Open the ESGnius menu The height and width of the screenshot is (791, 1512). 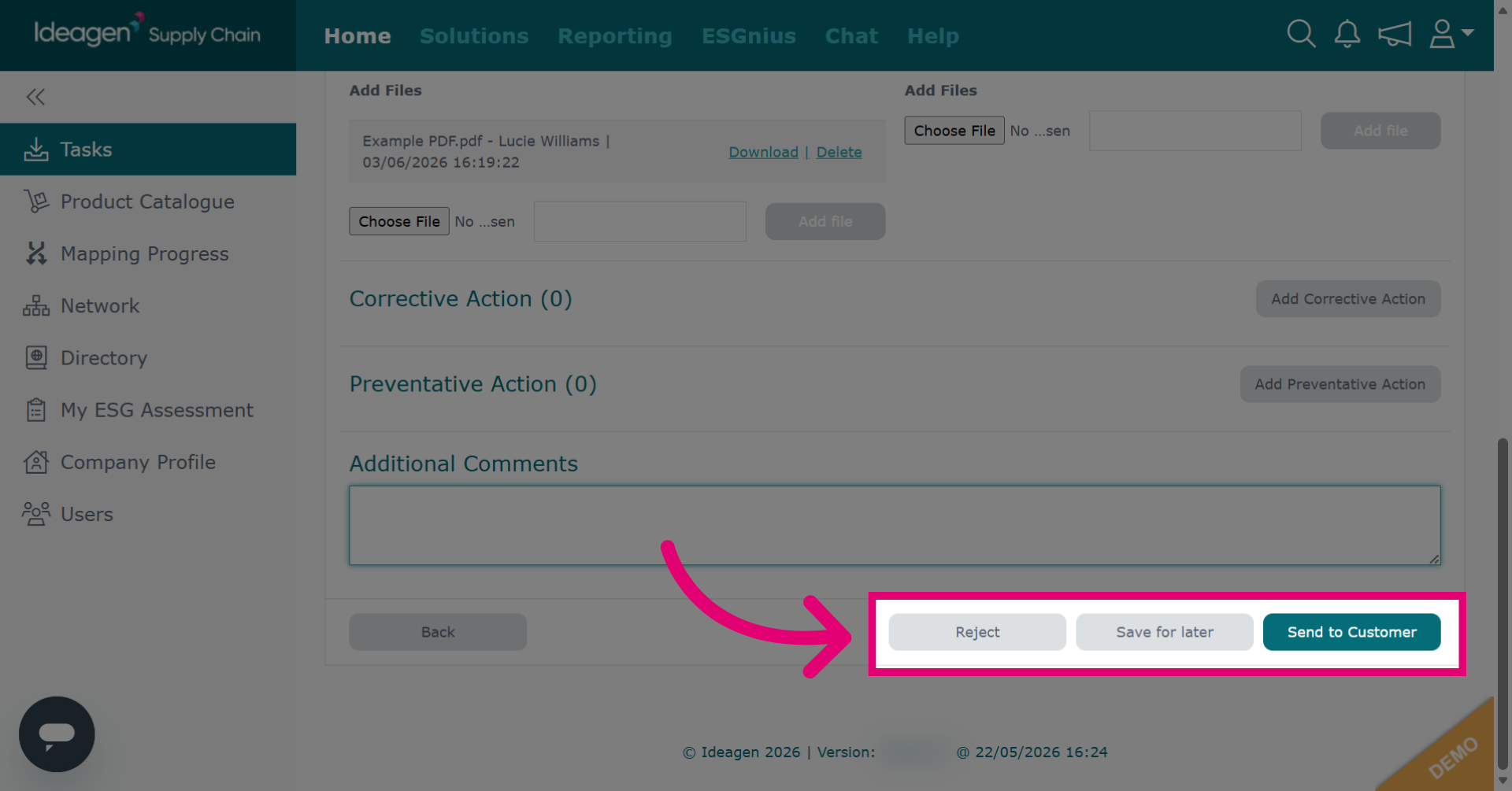[x=749, y=35]
